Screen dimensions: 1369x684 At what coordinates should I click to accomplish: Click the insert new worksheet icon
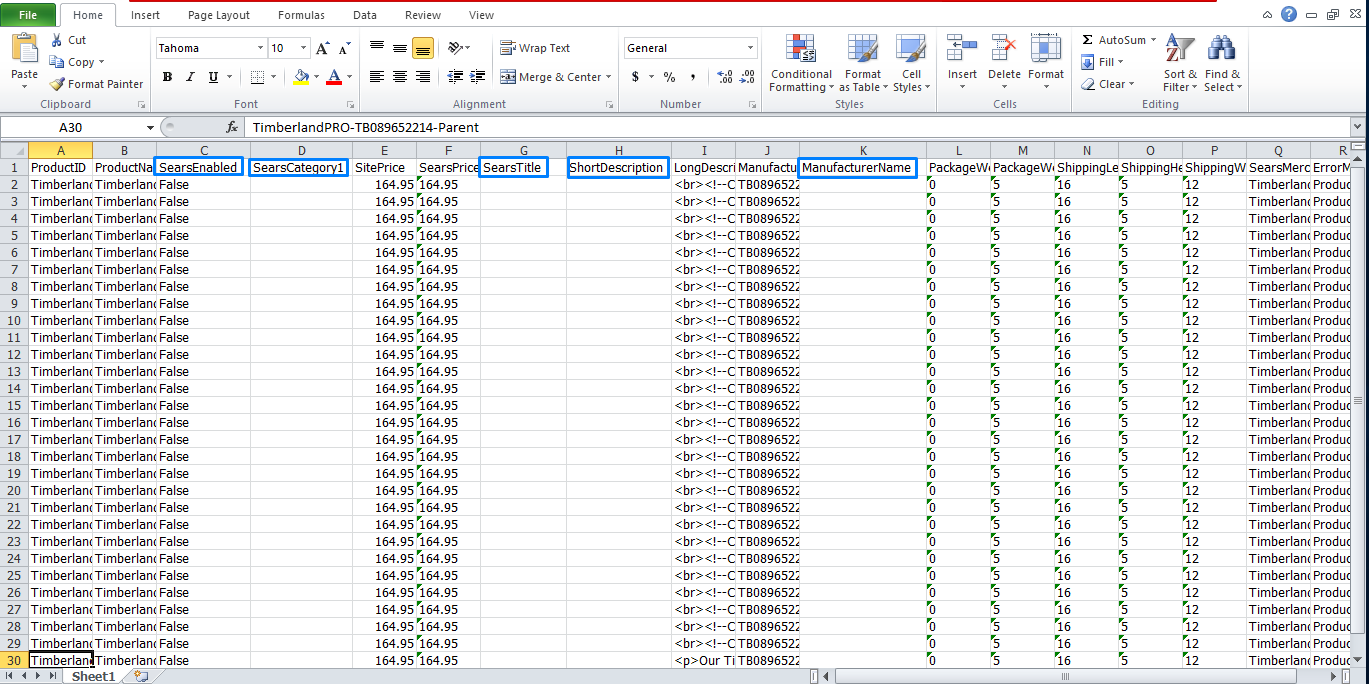click(141, 677)
